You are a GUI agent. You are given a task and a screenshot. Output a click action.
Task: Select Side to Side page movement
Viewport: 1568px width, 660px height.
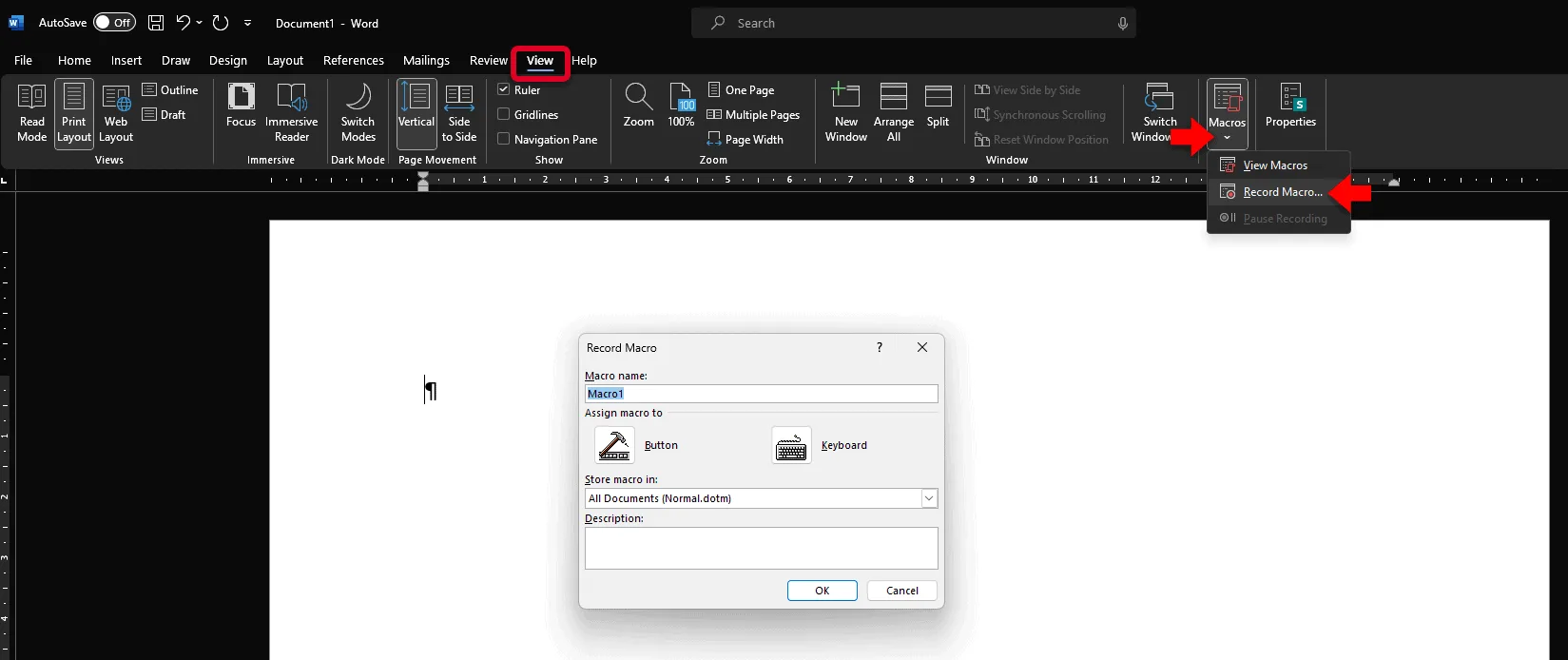click(x=459, y=113)
